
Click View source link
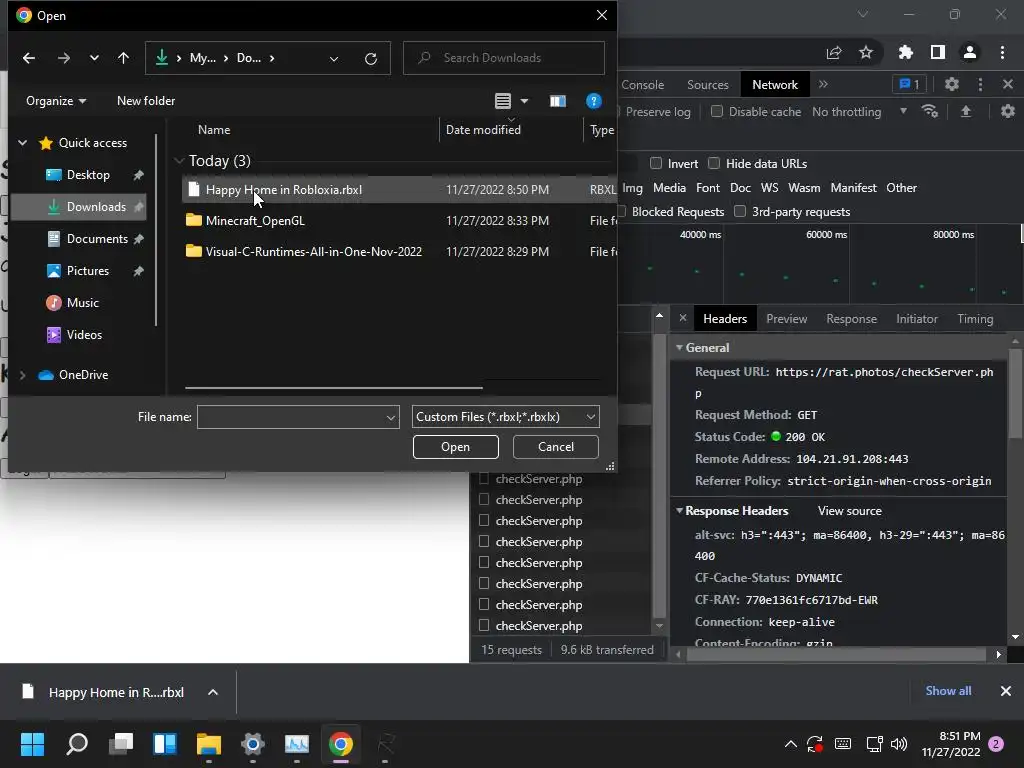(850, 511)
